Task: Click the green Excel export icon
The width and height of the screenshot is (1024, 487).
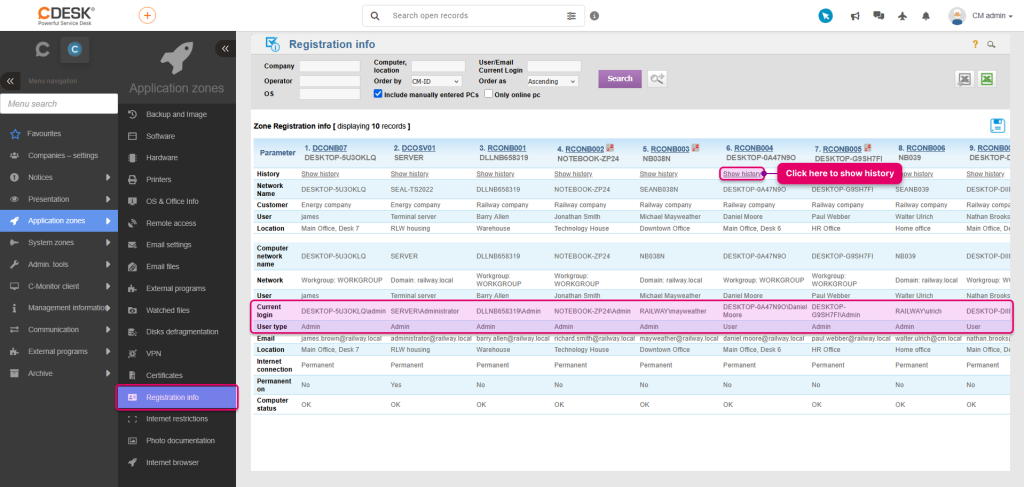Action: 986,79
